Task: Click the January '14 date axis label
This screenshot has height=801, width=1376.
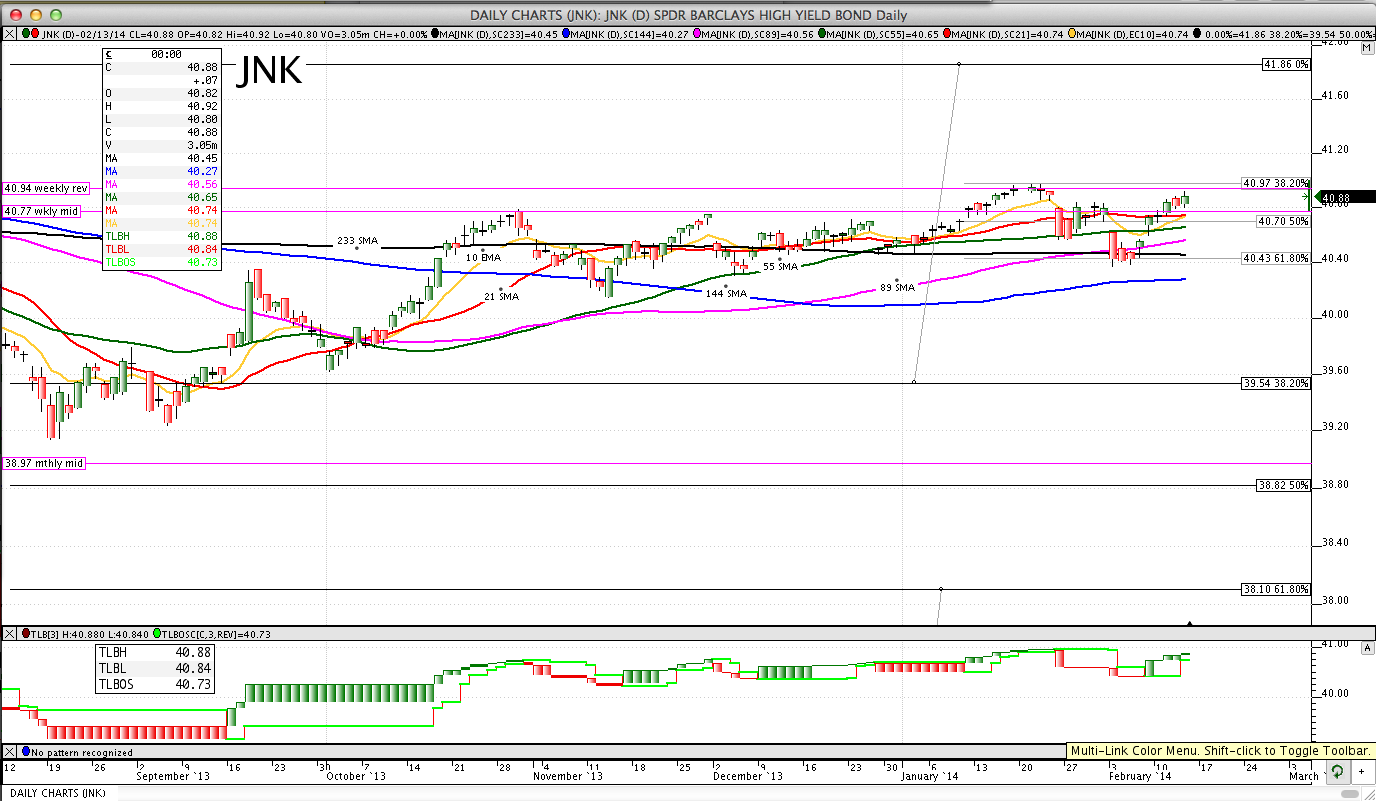Action: 929,776
